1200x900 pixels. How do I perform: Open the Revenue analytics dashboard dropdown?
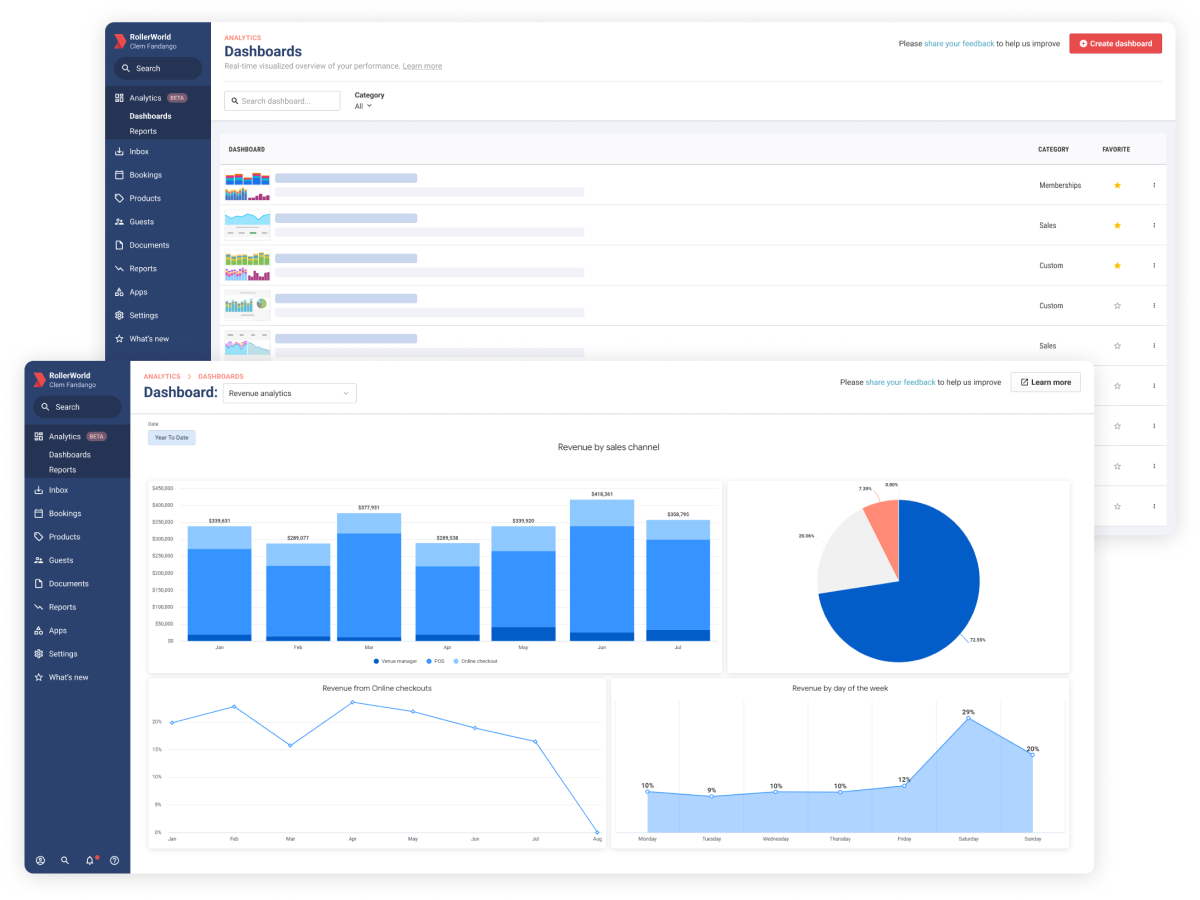(289, 392)
